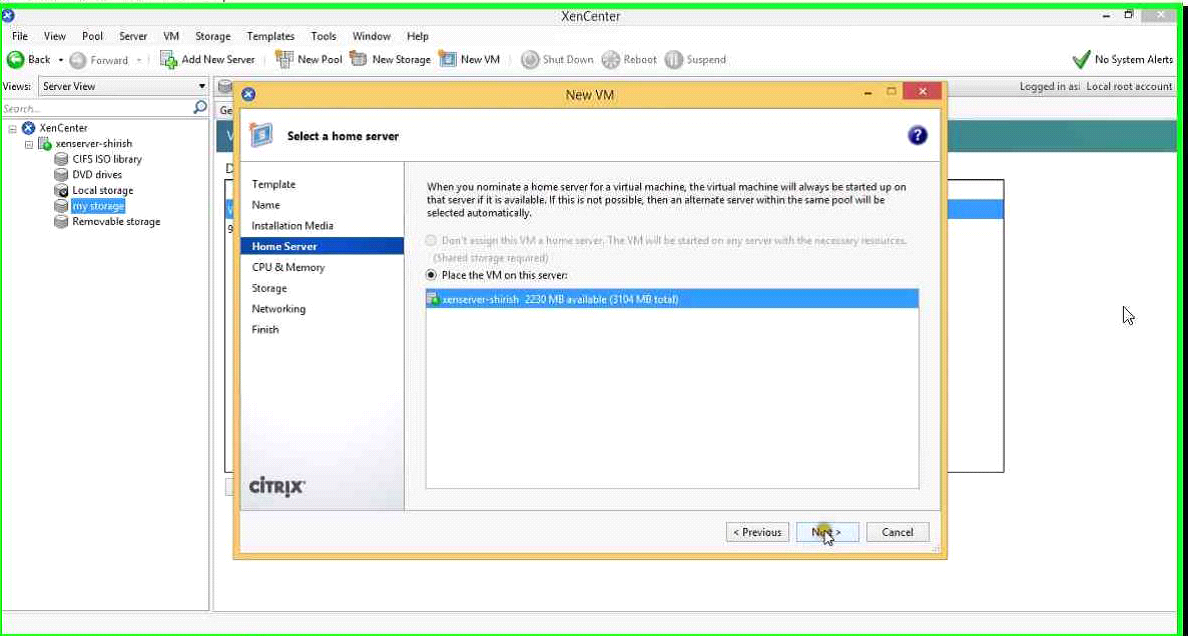Select xenserver-shirish in the server list

672,299
